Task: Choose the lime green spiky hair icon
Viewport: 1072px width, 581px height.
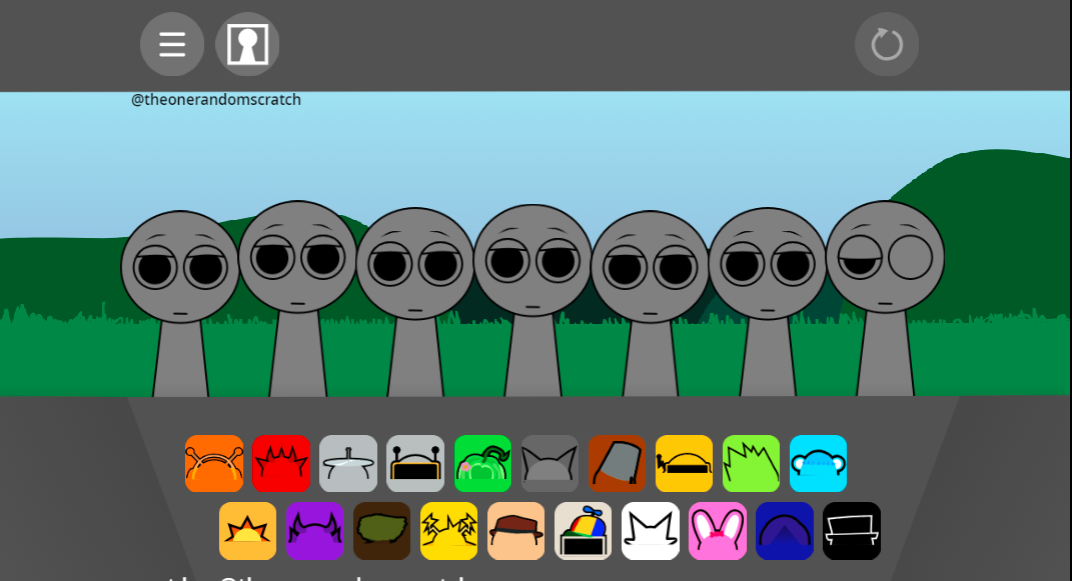Action: [x=751, y=464]
